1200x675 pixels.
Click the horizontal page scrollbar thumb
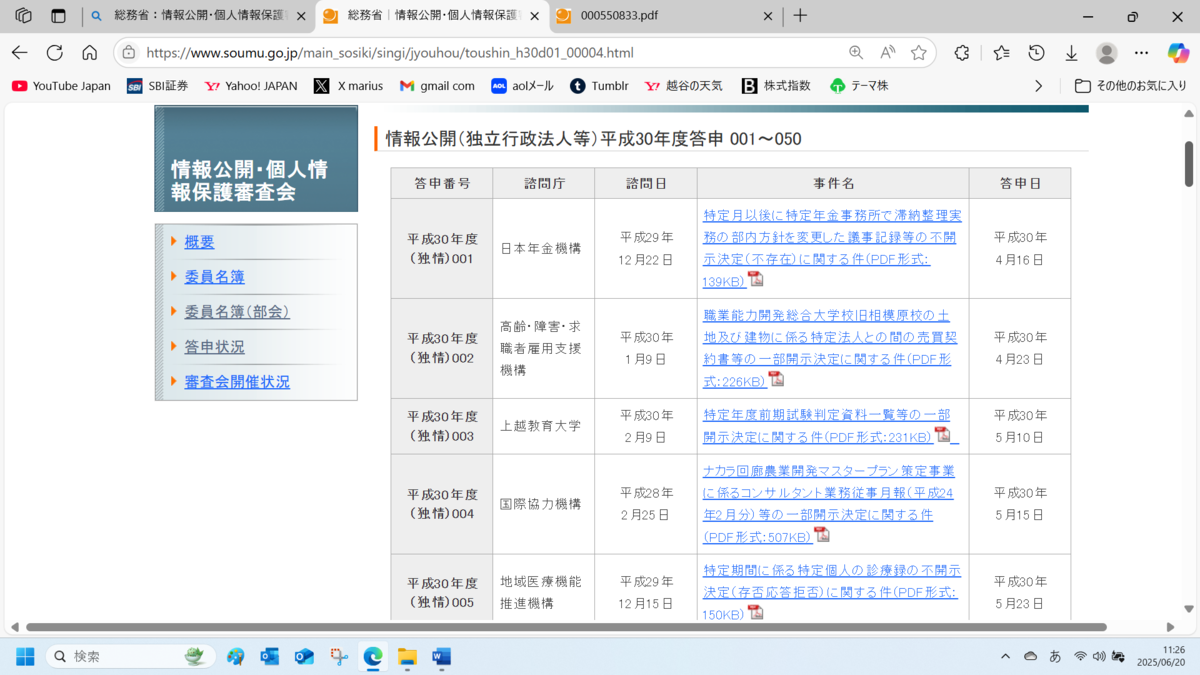[x=566, y=627]
